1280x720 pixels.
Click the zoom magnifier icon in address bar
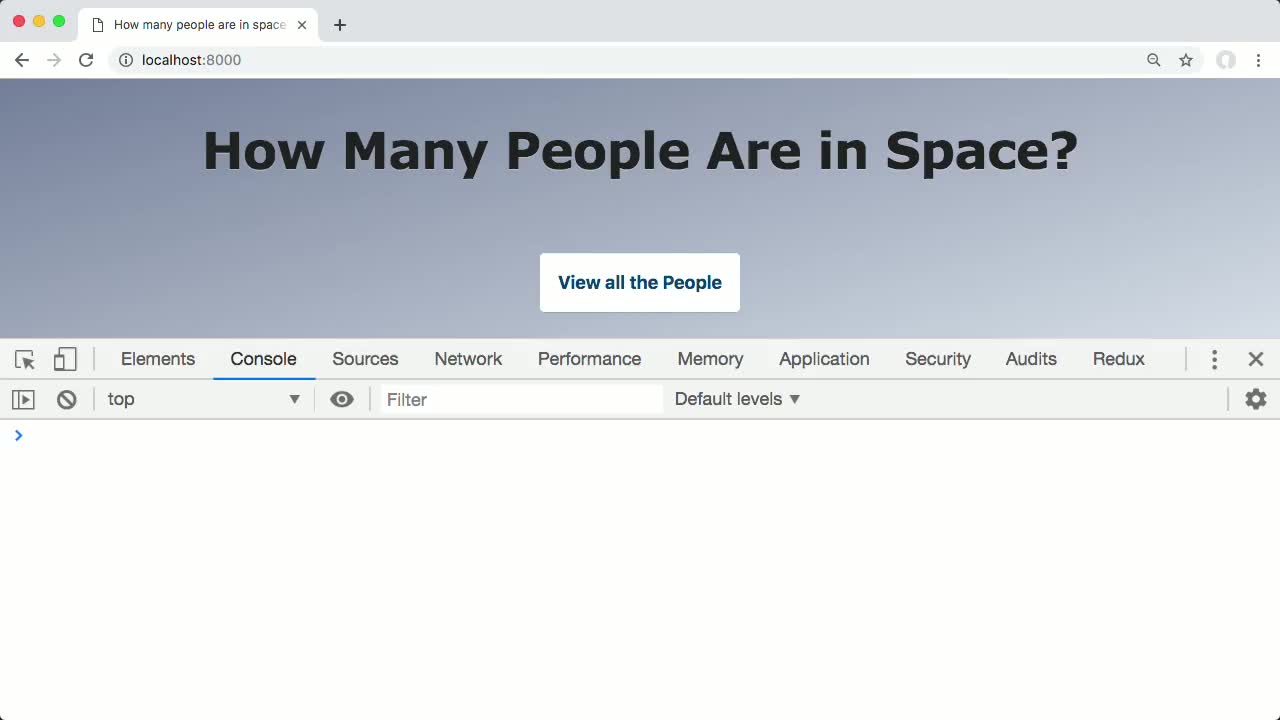coord(1154,60)
